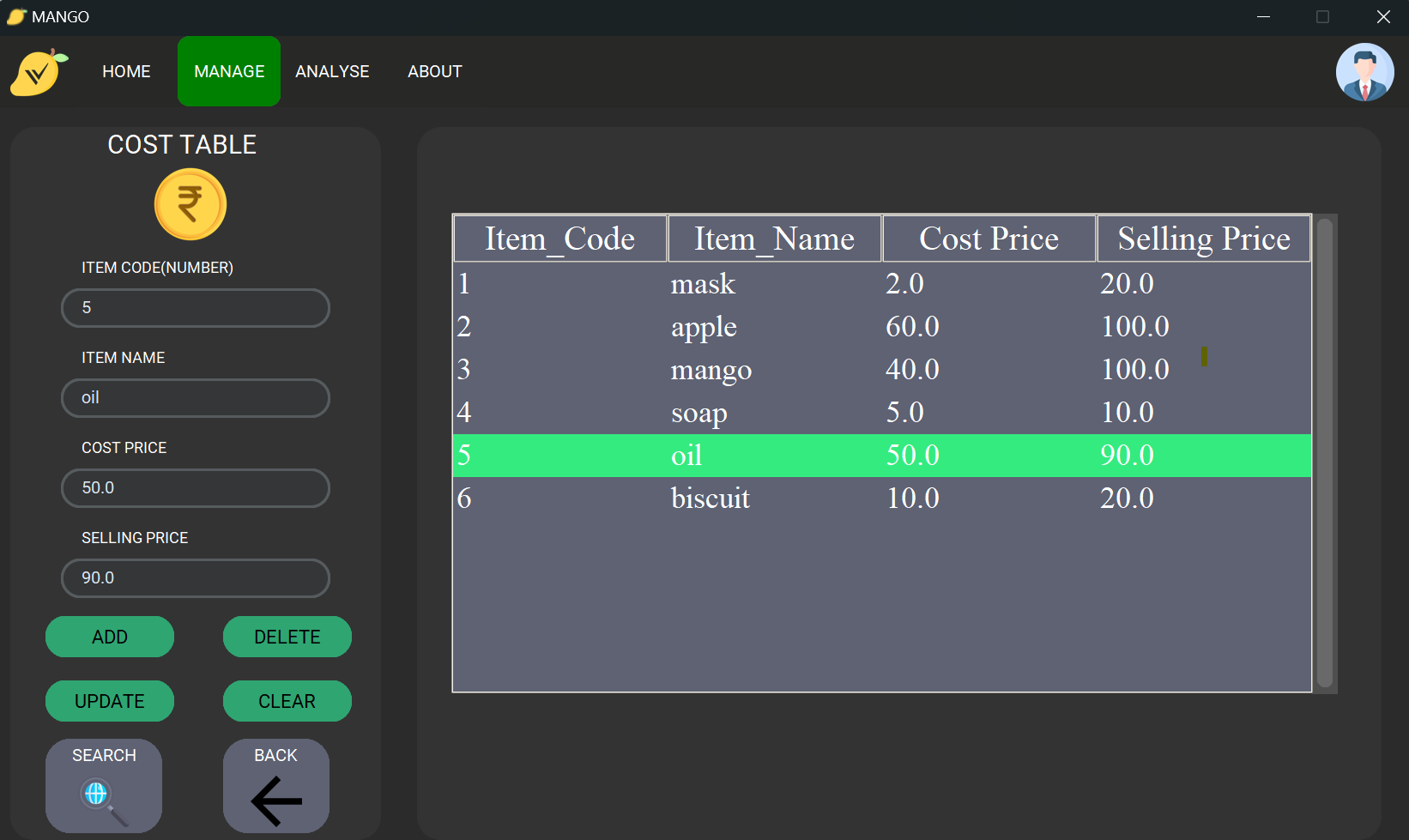1409x840 pixels.
Task: Click the back arrow icon
Action: pos(275,800)
